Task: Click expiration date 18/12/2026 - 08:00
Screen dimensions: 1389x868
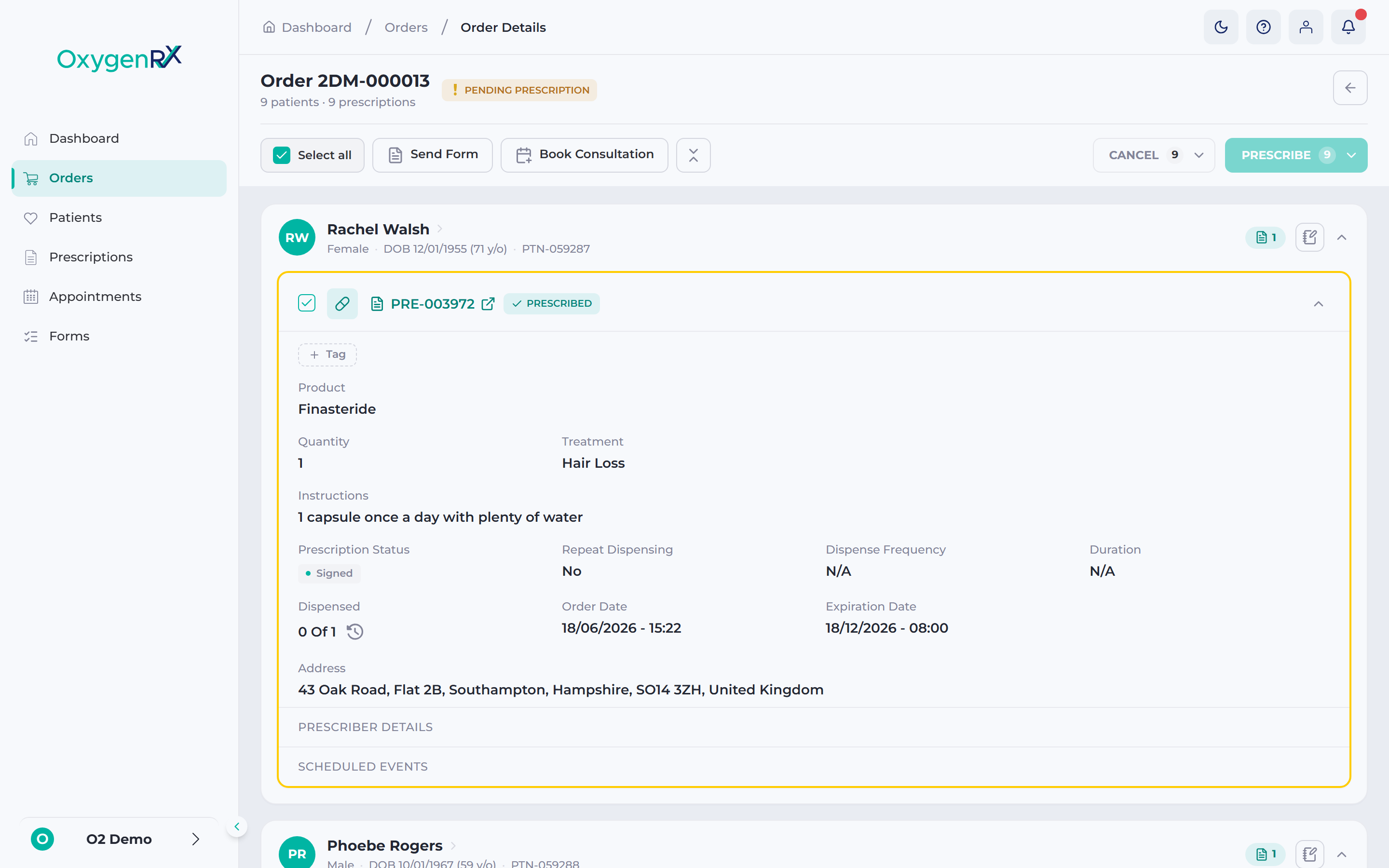Action: click(x=886, y=627)
